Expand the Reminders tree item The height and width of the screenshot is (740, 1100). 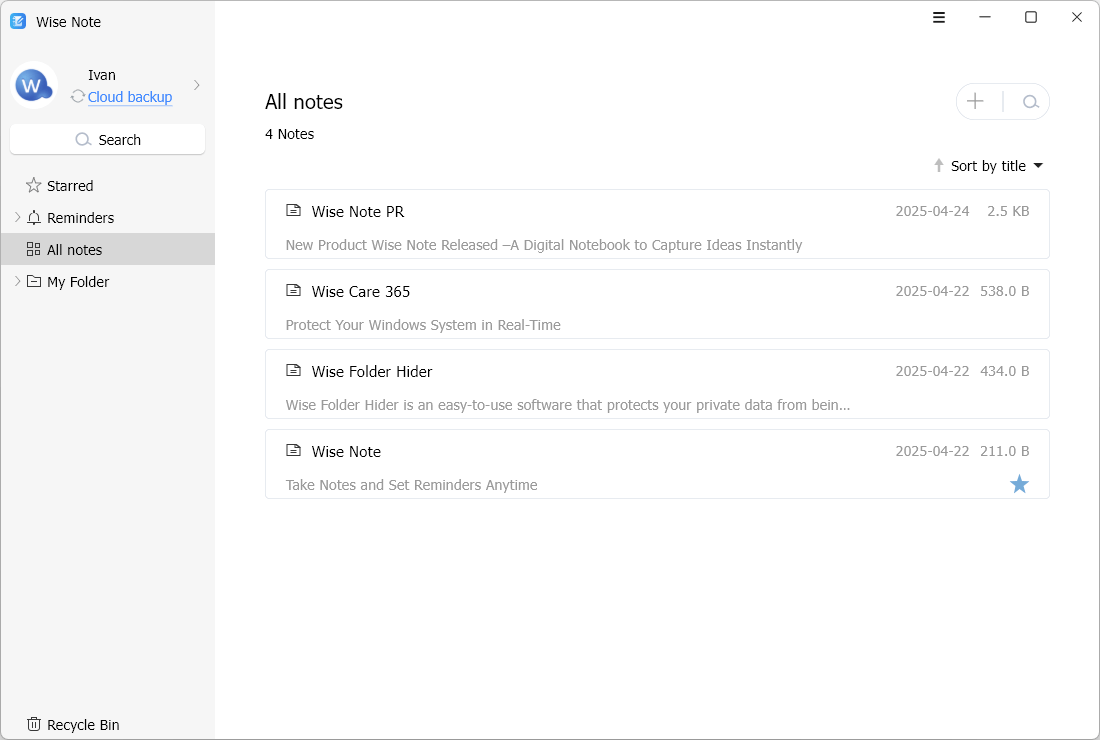[x=18, y=217]
